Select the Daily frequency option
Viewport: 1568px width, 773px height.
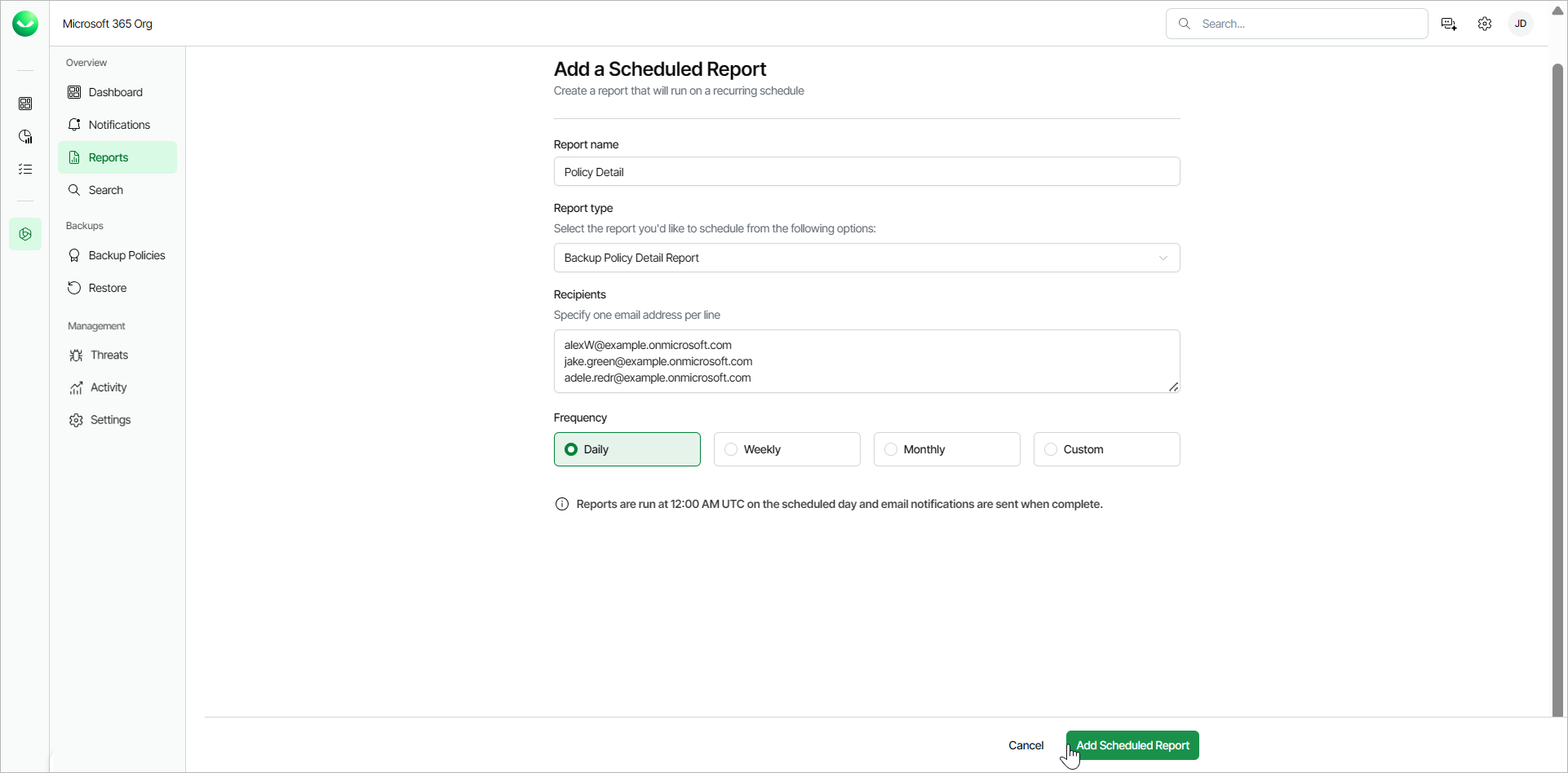point(627,449)
